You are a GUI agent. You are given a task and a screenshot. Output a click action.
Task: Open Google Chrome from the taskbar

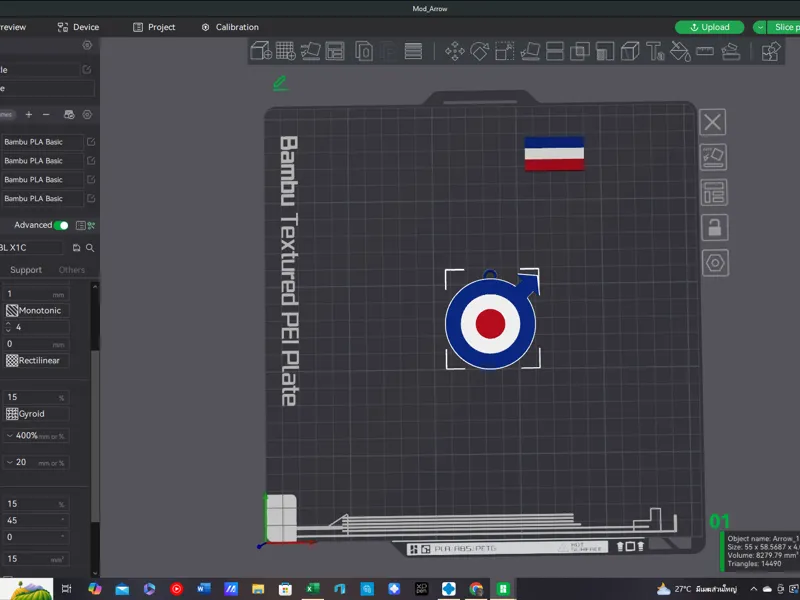pos(476,589)
